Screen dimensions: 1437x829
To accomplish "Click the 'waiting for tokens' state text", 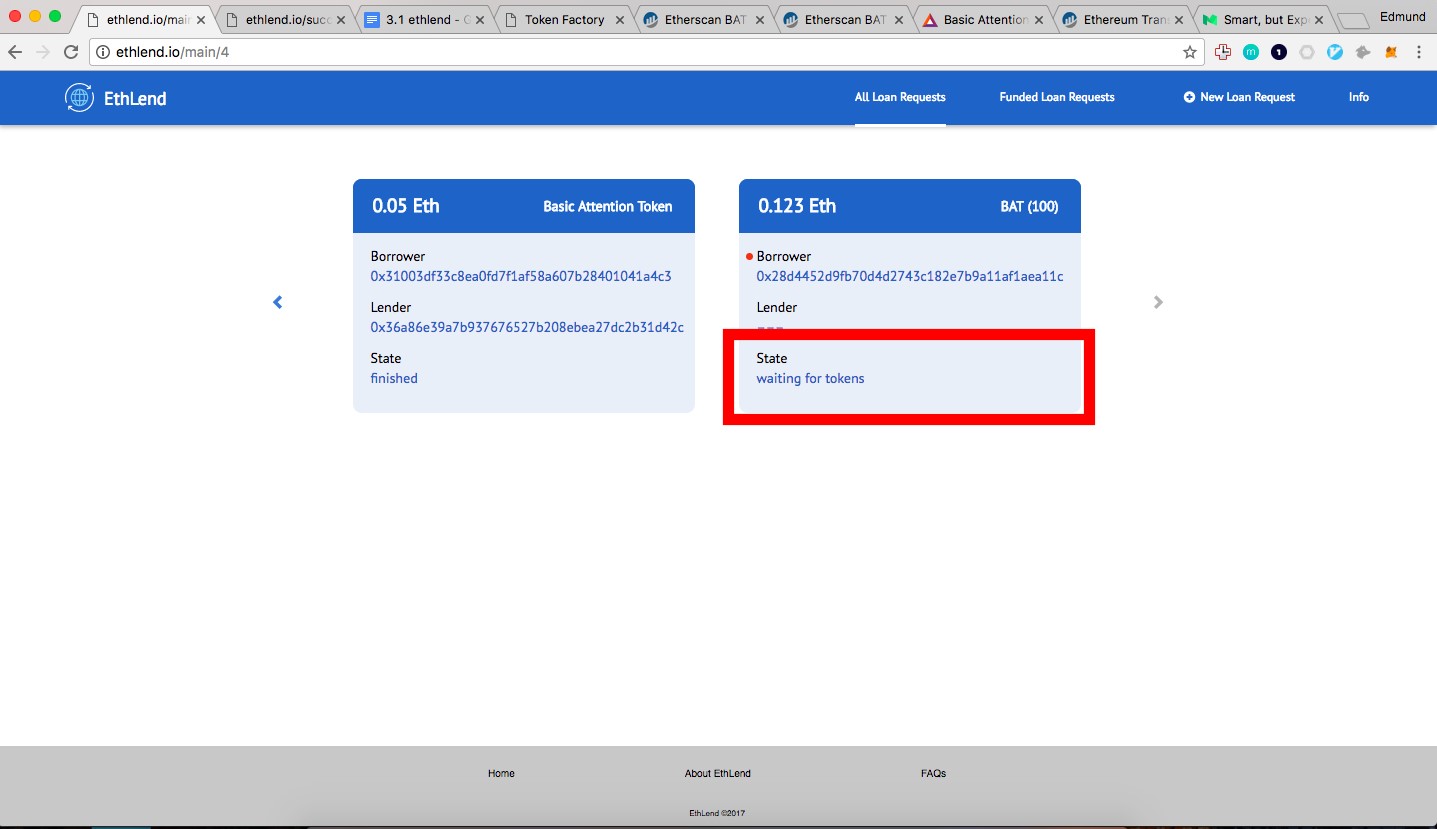I will pos(810,378).
